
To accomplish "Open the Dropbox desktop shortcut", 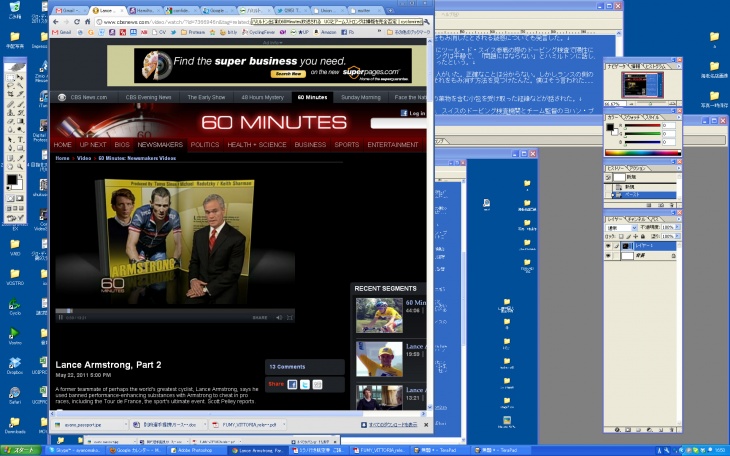I will [15, 365].
